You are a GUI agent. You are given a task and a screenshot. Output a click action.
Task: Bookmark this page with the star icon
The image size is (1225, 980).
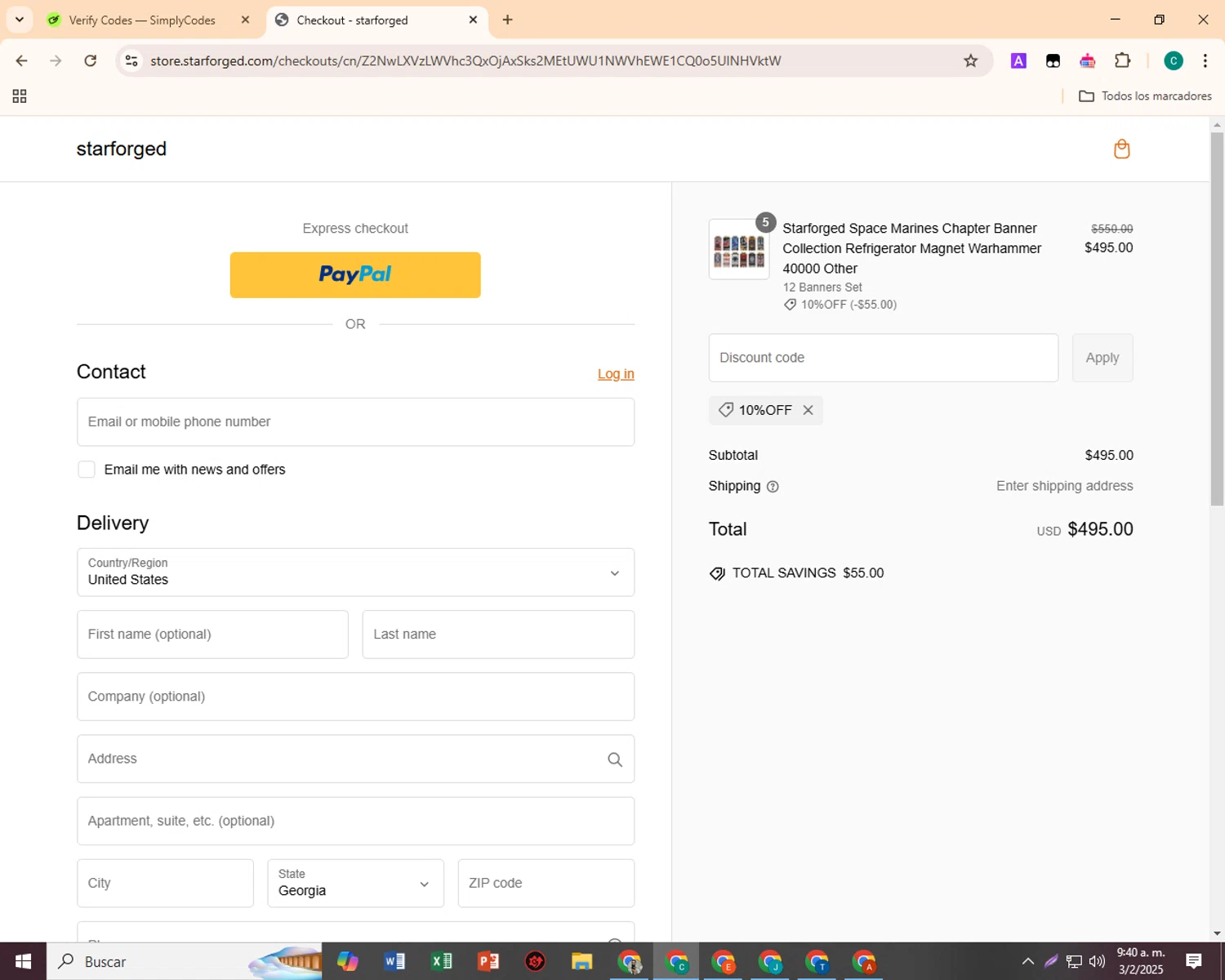point(970,60)
